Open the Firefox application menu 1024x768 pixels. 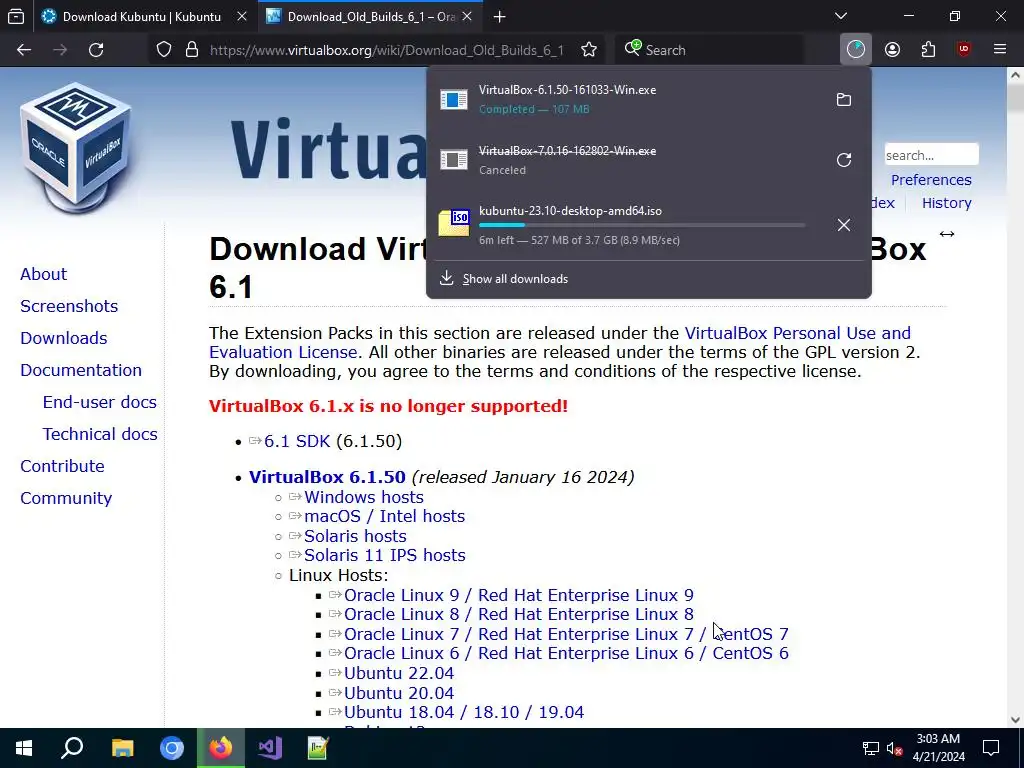pyautogui.click(x=1000, y=50)
